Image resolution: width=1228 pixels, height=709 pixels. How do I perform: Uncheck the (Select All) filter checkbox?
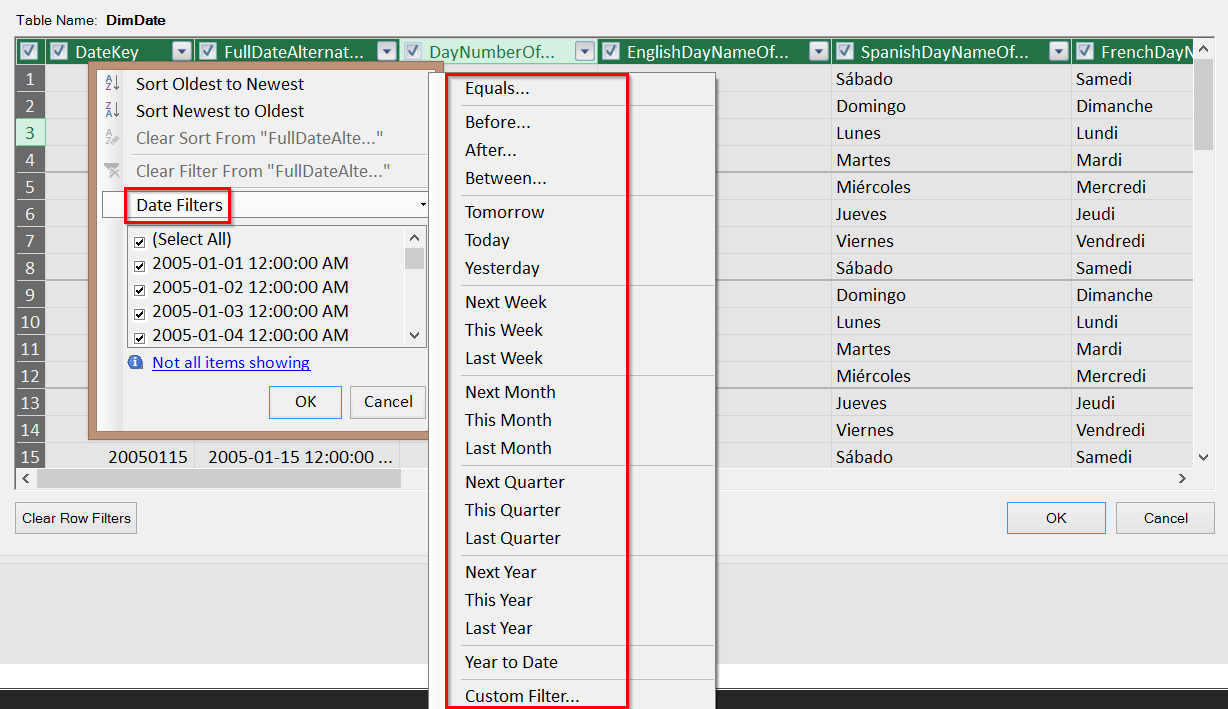point(140,241)
